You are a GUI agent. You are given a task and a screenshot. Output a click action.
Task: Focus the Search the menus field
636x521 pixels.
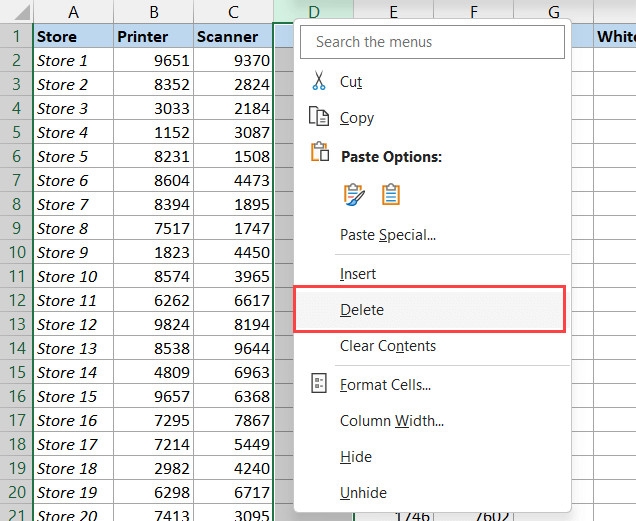click(x=432, y=42)
